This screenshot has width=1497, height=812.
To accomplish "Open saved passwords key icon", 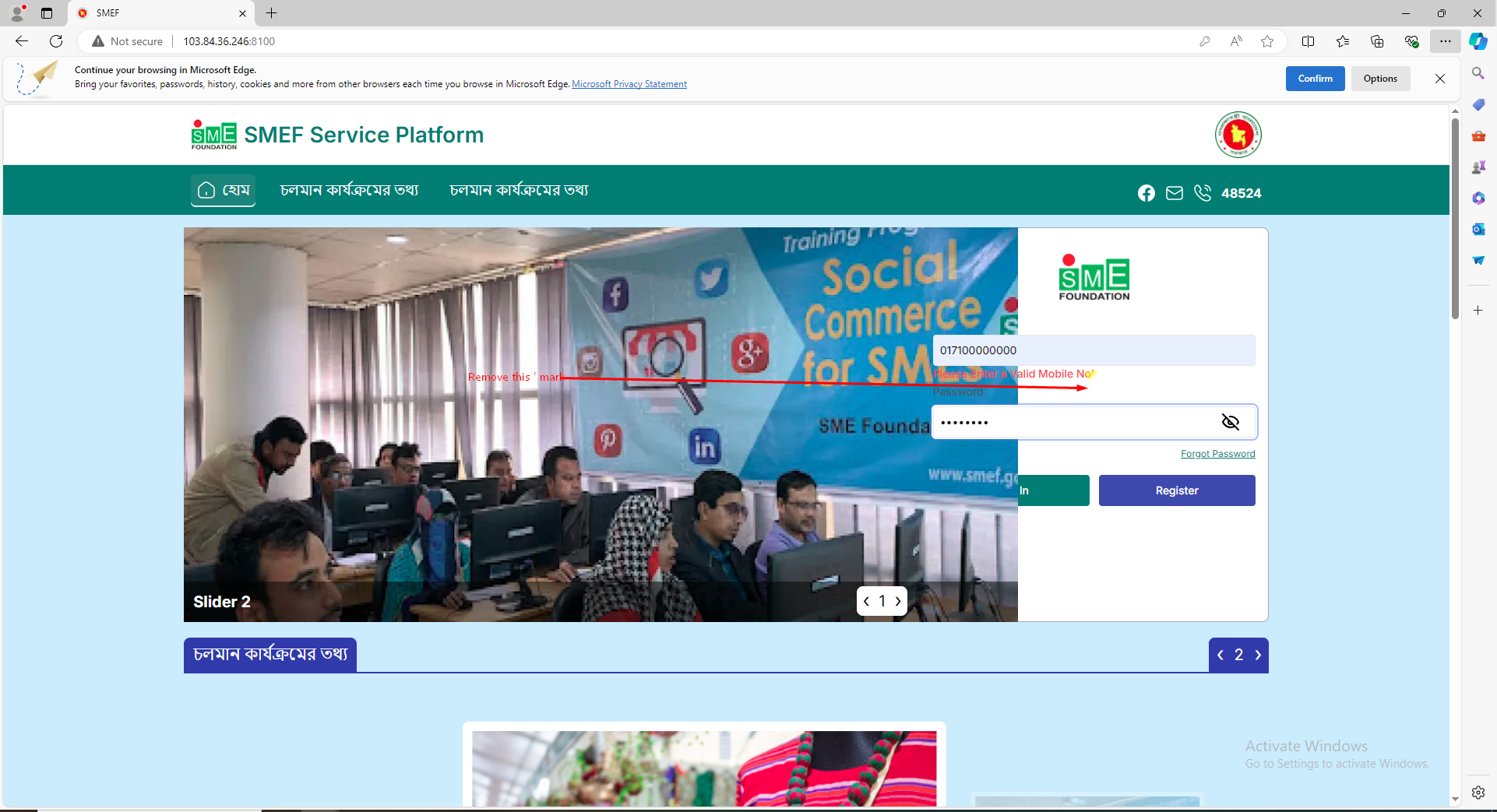I will coord(1205,41).
